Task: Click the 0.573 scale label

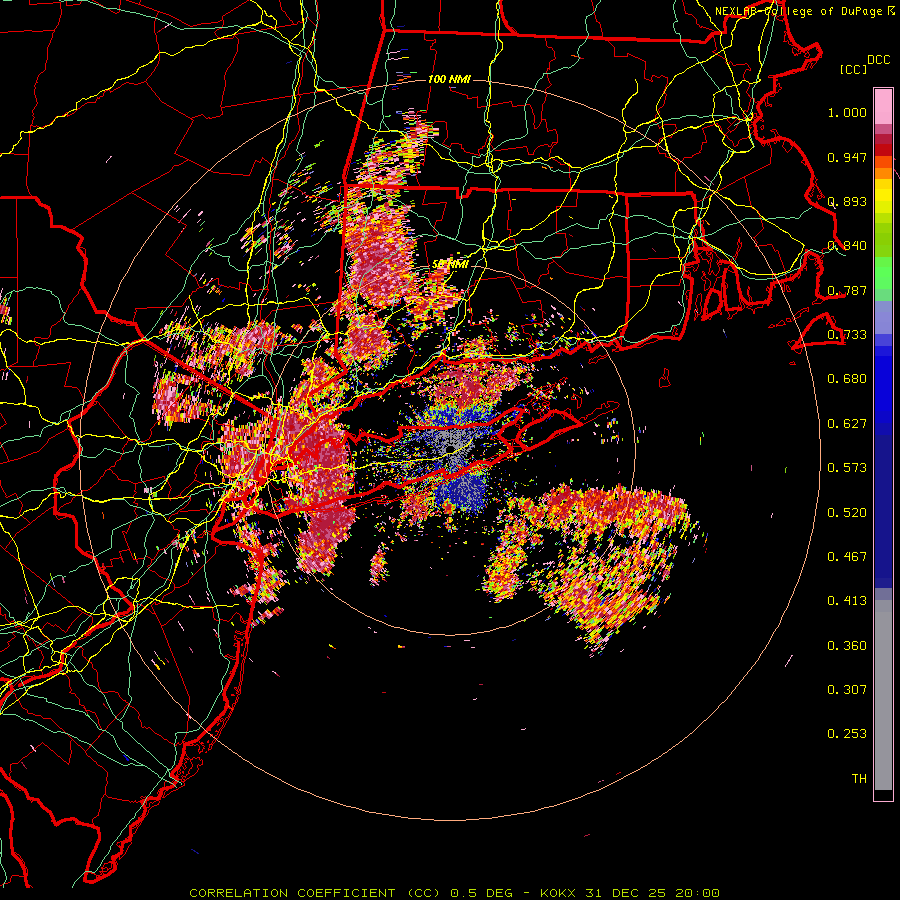Action: click(x=847, y=468)
